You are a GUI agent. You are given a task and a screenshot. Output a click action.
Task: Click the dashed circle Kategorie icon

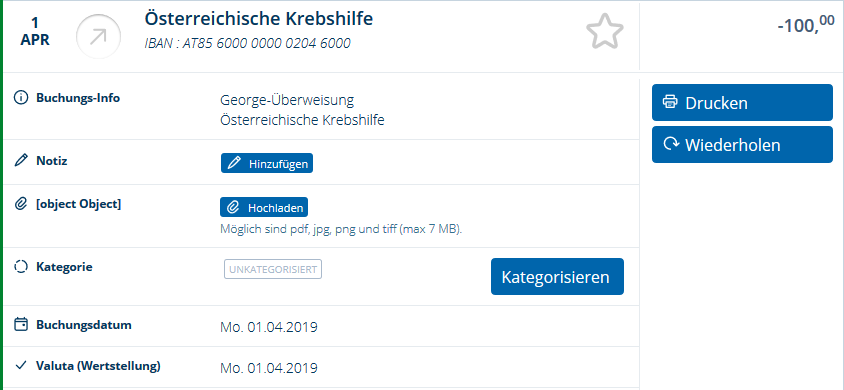pos(21,267)
